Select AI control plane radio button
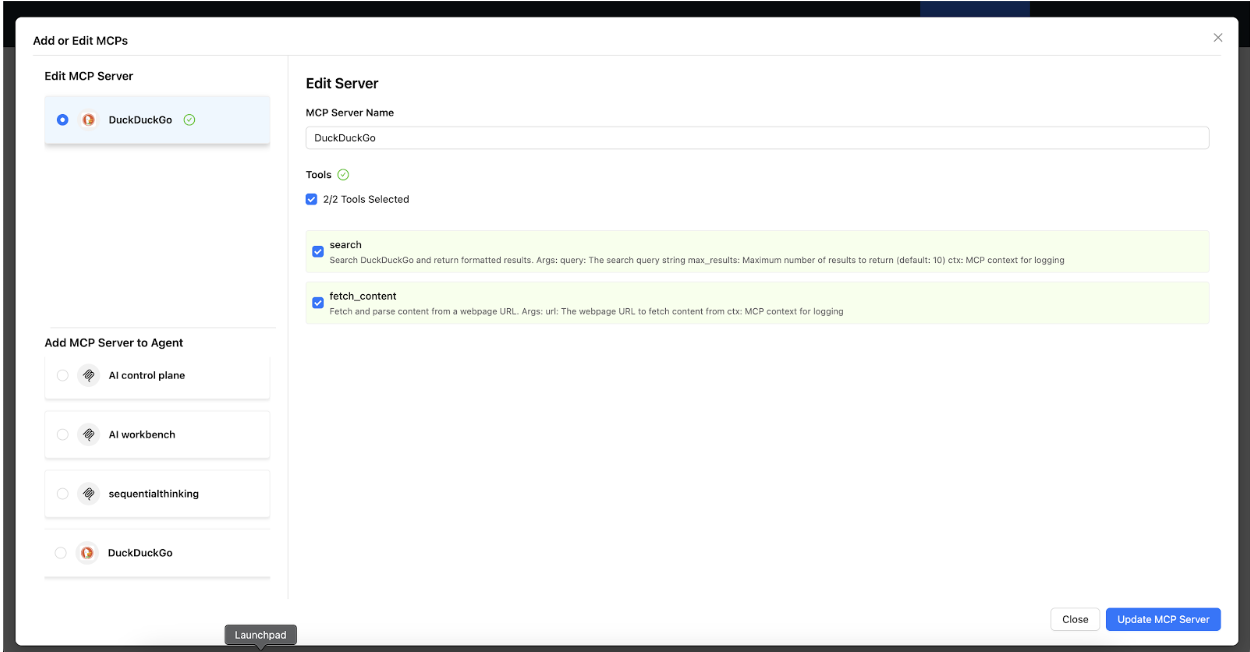 [63, 376]
